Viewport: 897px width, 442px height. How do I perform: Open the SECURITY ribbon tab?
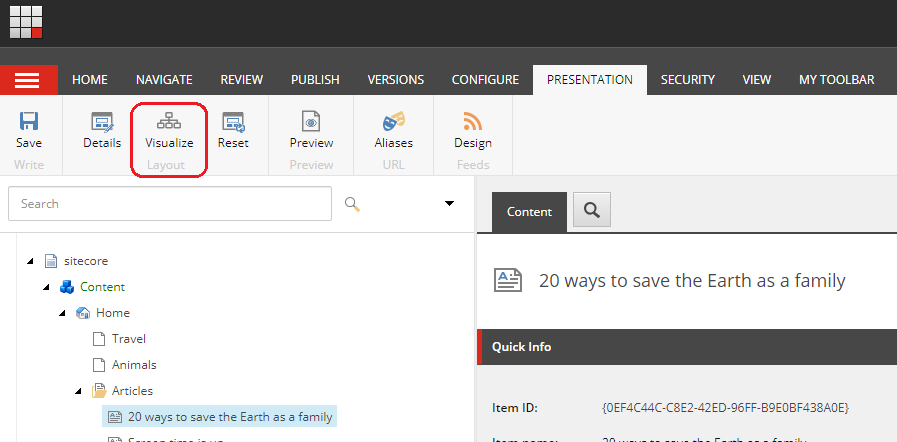[687, 80]
